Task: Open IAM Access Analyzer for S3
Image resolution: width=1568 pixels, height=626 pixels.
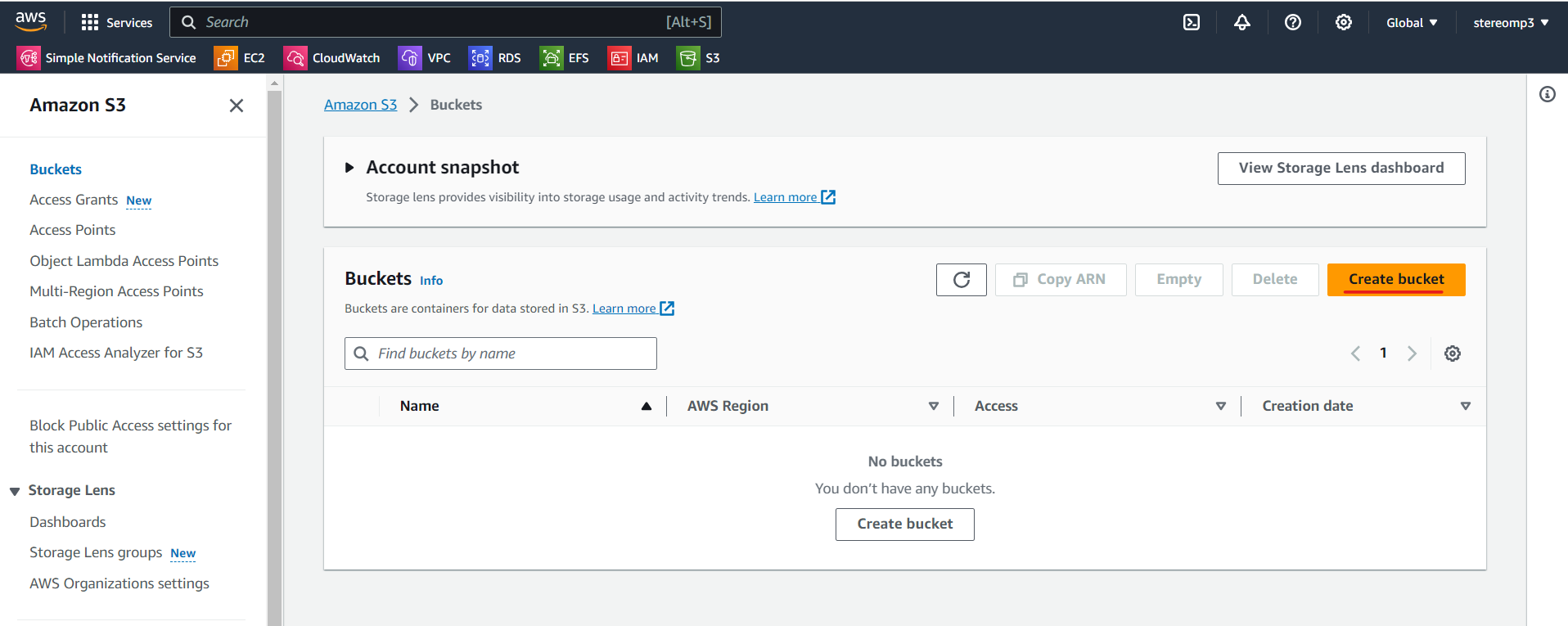Action: coord(116,353)
